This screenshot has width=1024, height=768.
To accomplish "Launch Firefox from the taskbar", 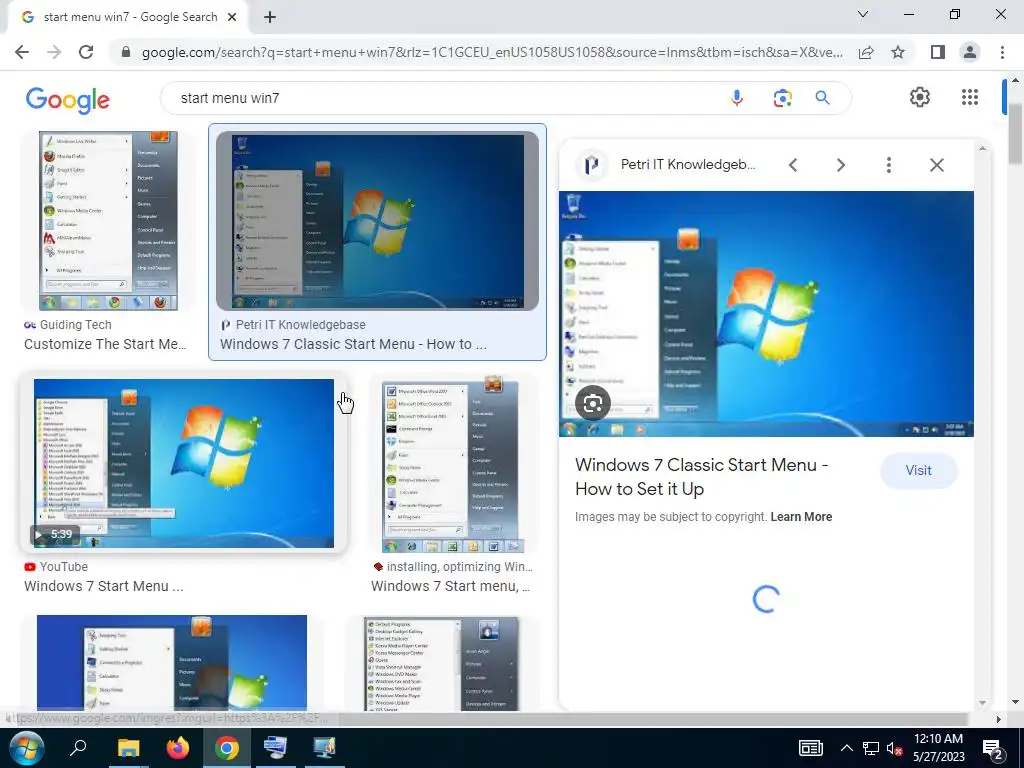I will (x=178, y=748).
